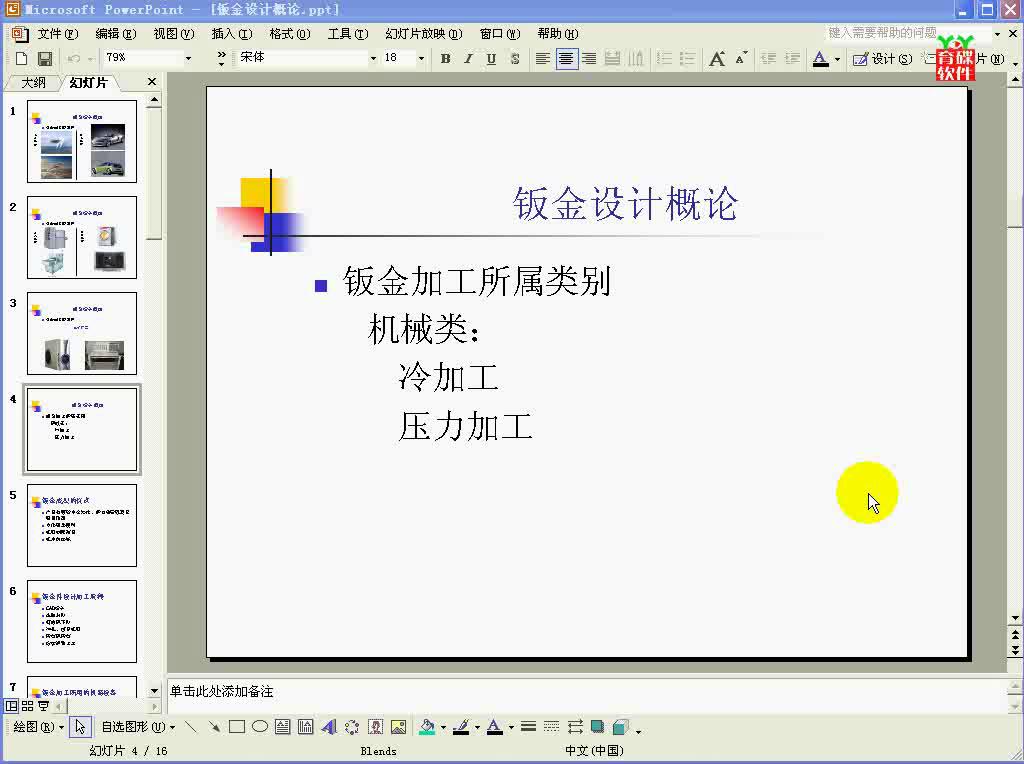Increase indent level icon
Screen dimensions: 1024x764
tap(792, 58)
